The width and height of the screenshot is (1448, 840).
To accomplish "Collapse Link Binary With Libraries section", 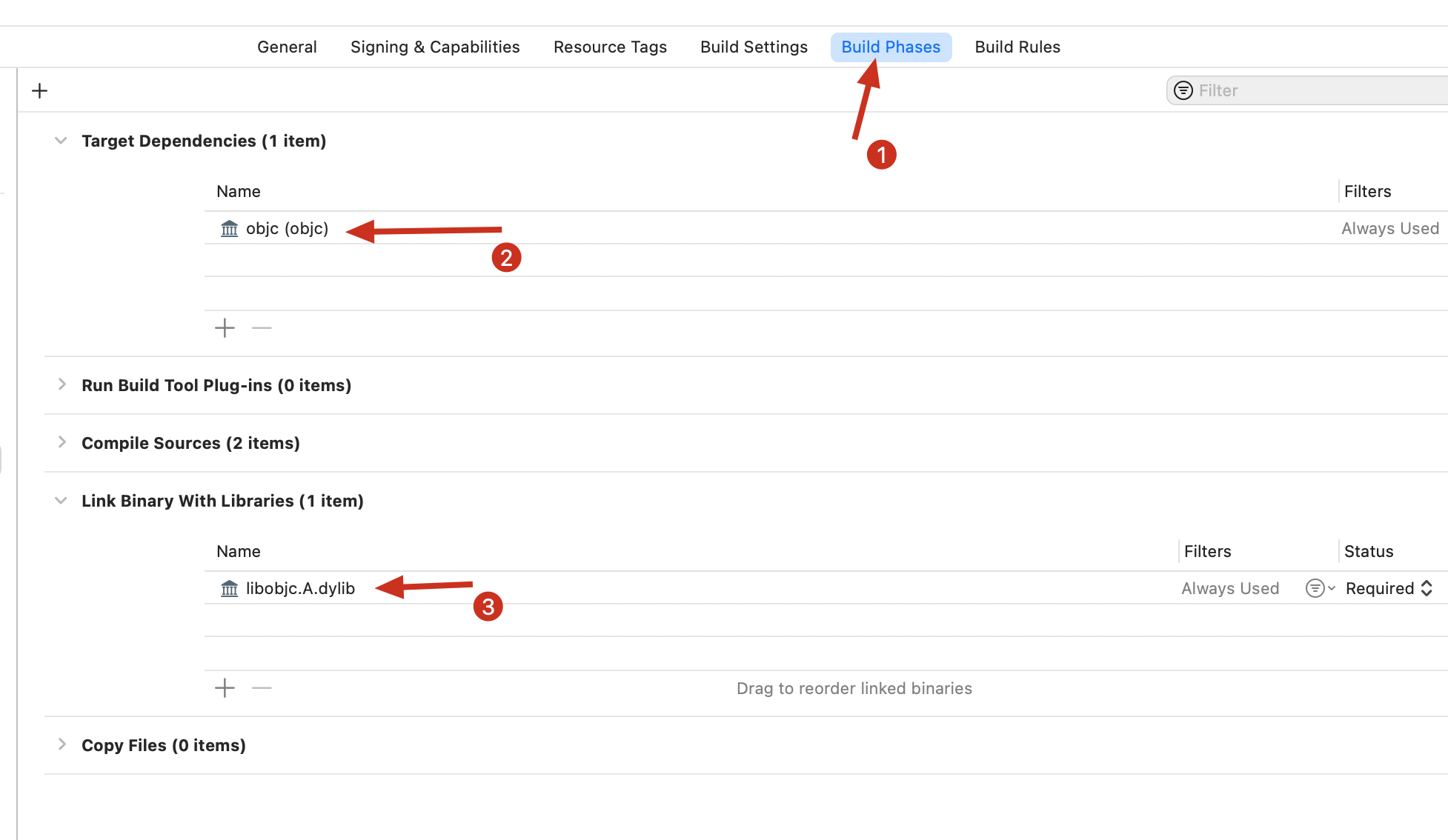I will [61, 501].
